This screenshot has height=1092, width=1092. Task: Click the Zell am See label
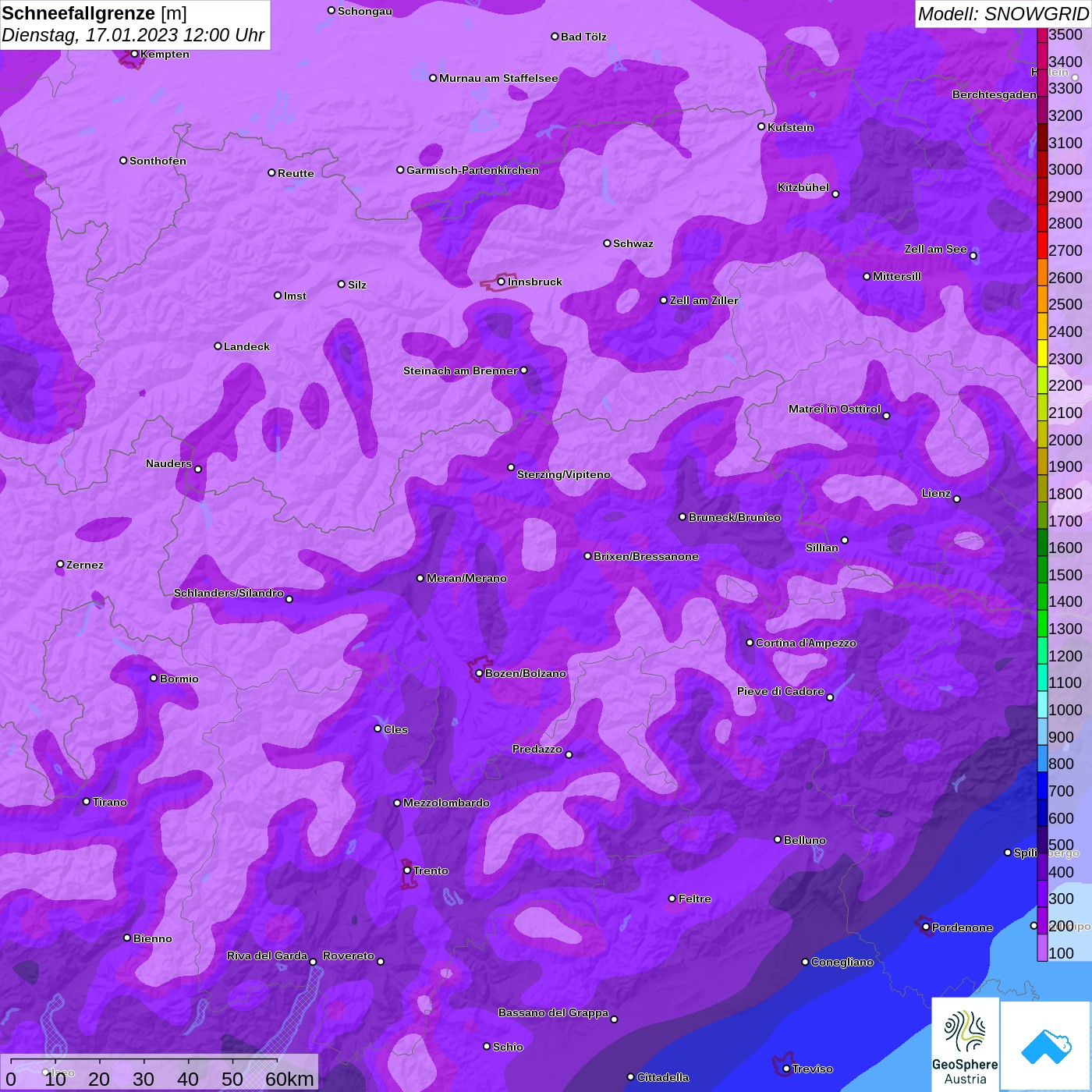pyautogui.click(x=936, y=249)
